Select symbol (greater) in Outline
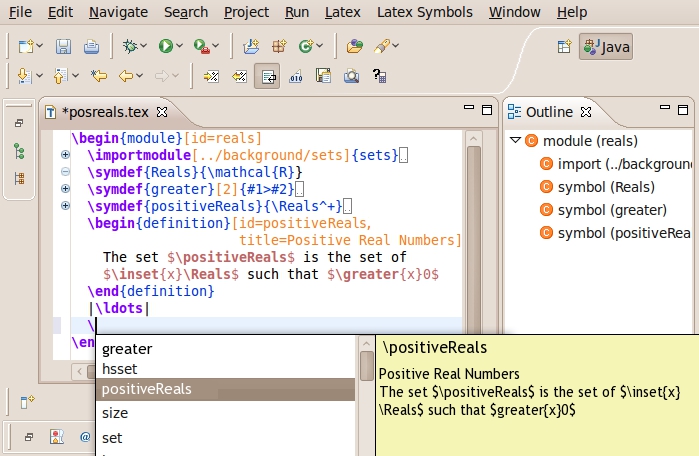The height and width of the screenshot is (456, 699). (x=610, y=210)
